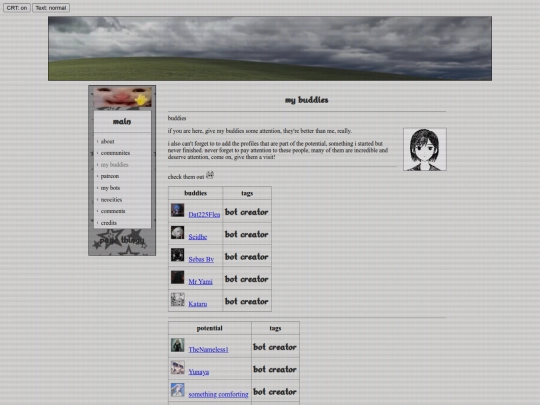Click bot creator tag beside TheNameless1
Image resolution: width=540 pixels, height=405 pixels.
click(275, 347)
